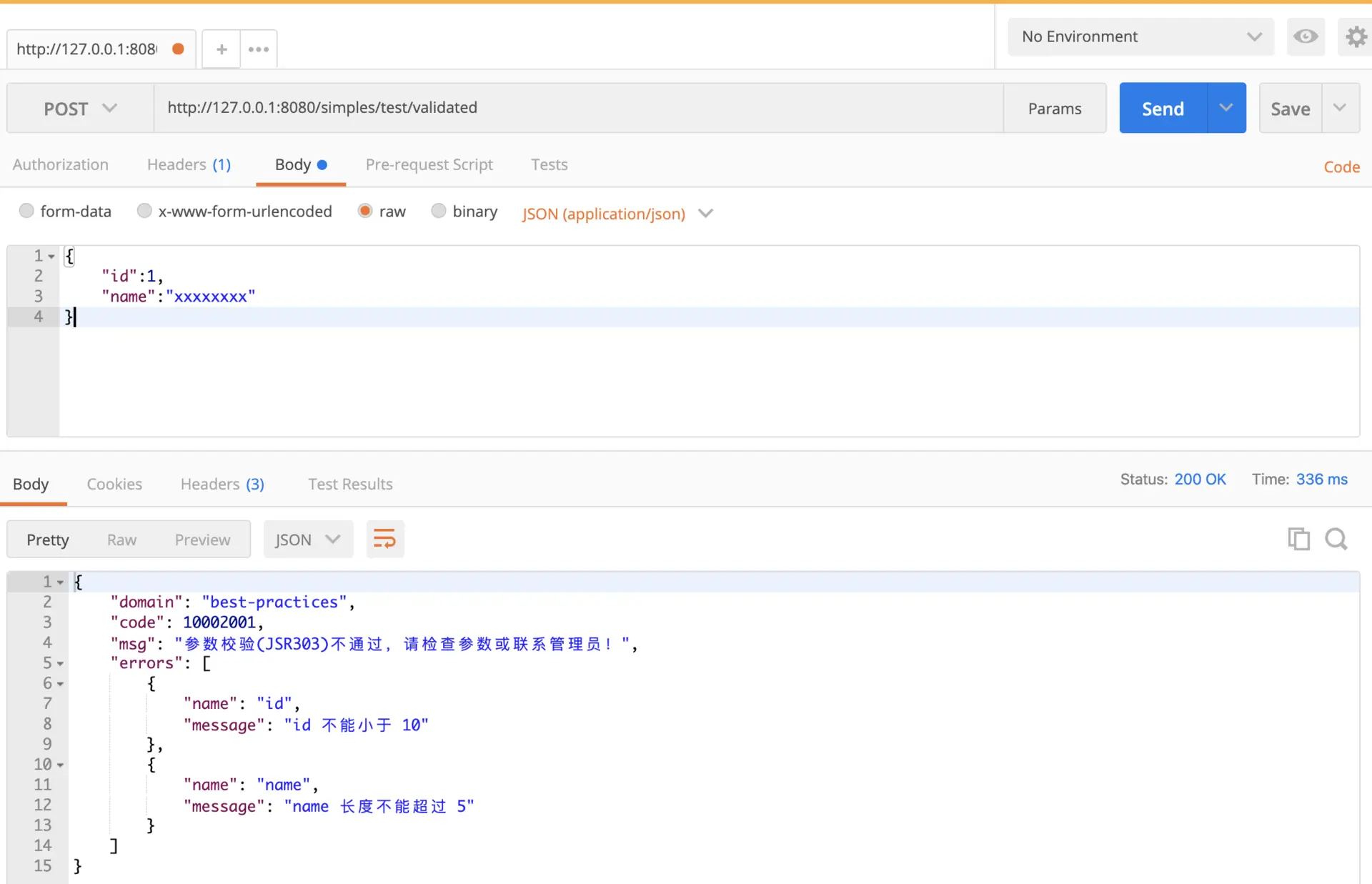Open the manage environments gear icon
This screenshot has width=1372, height=884.
(1355, 36)
